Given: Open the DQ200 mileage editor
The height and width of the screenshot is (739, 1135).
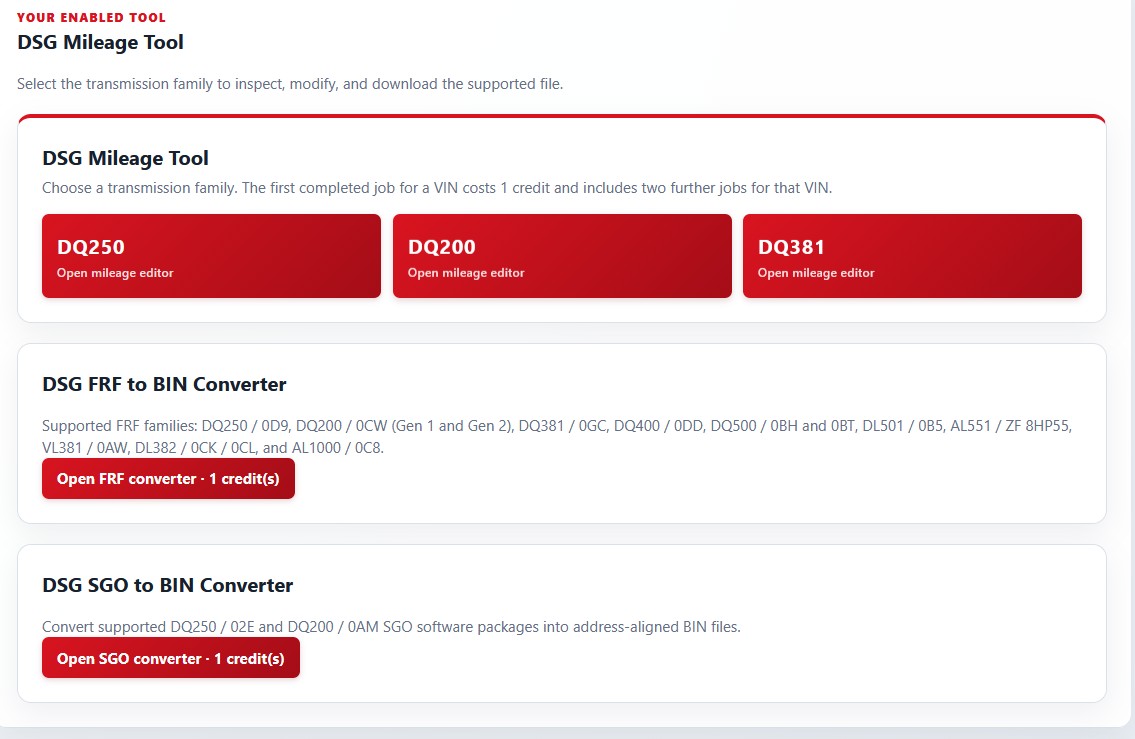Looking at the screenshot, I should pos(562,256).
